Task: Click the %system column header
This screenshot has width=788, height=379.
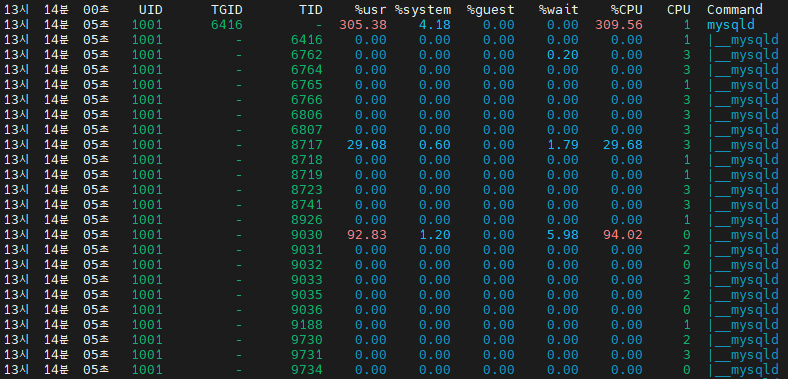Action: pyautogui.click(x=423, y=10)
